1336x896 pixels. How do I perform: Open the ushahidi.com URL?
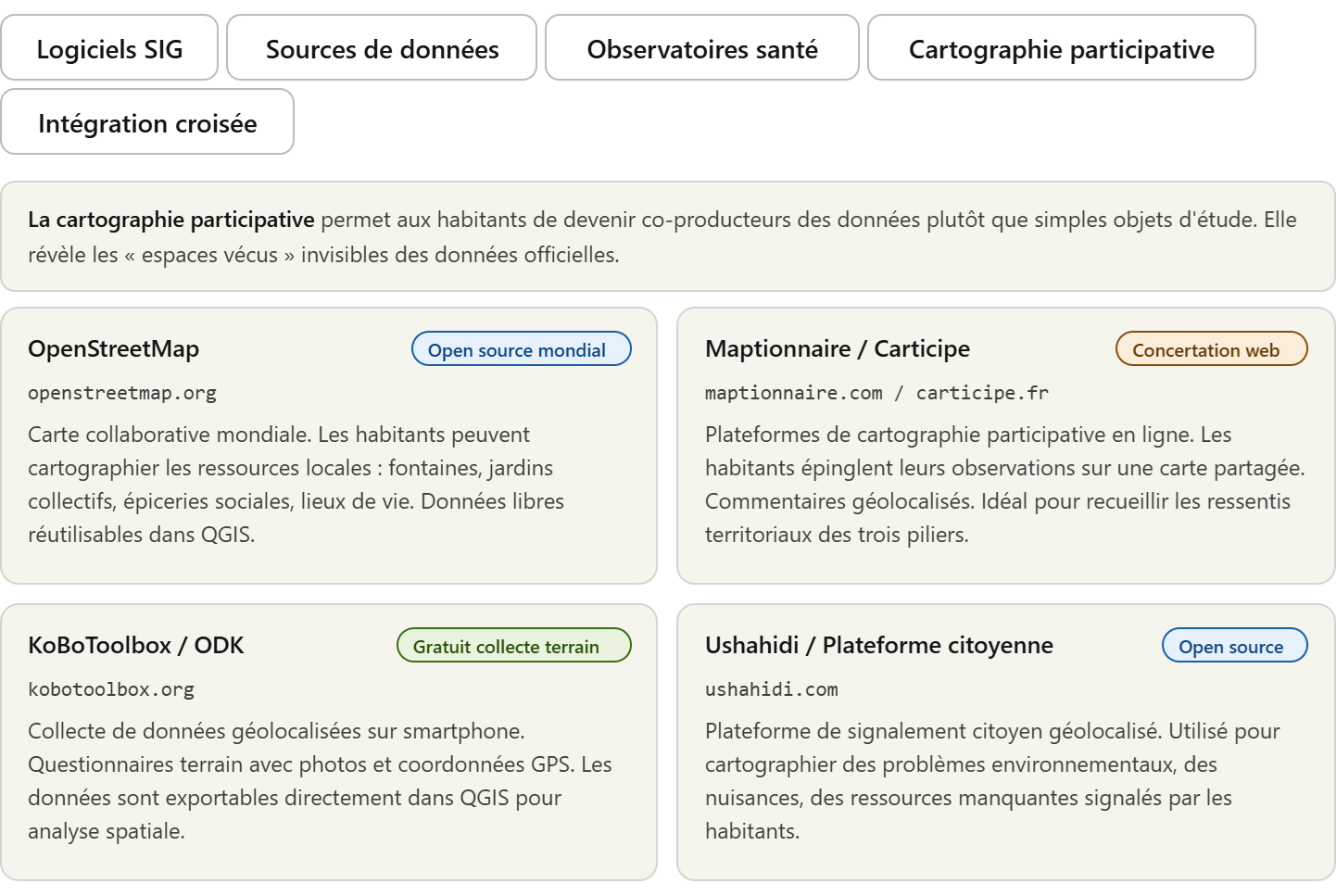coord(771,689)
